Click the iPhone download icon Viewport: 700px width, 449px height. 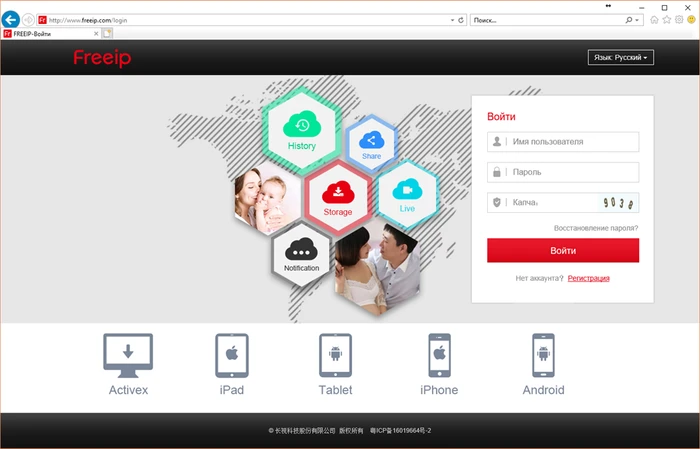pos(439,355)
